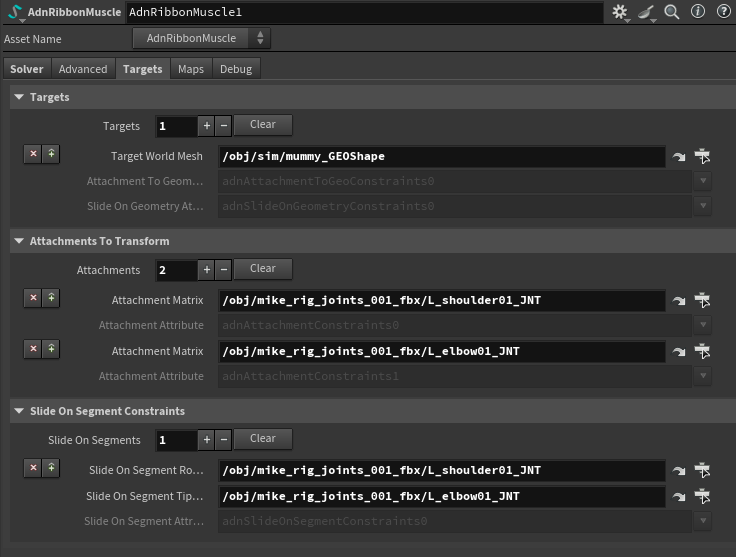The height and width of the screenshot is (557, 736).
Task: Remove the L_elbow01_JNT attachment entry
Action: [x=33, y=349]
